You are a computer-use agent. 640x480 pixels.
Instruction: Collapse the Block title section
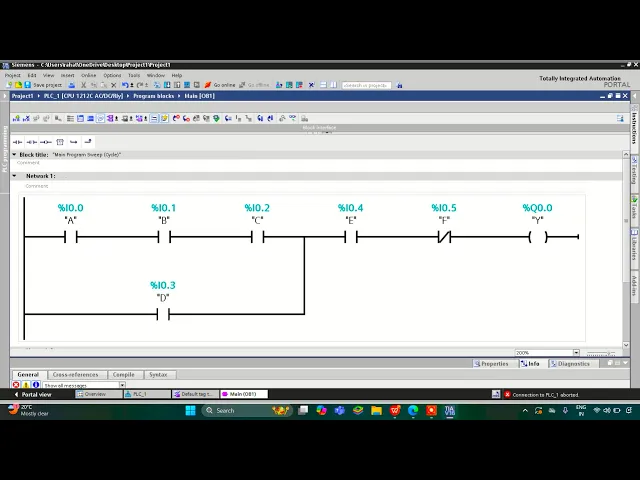(14, 155)
